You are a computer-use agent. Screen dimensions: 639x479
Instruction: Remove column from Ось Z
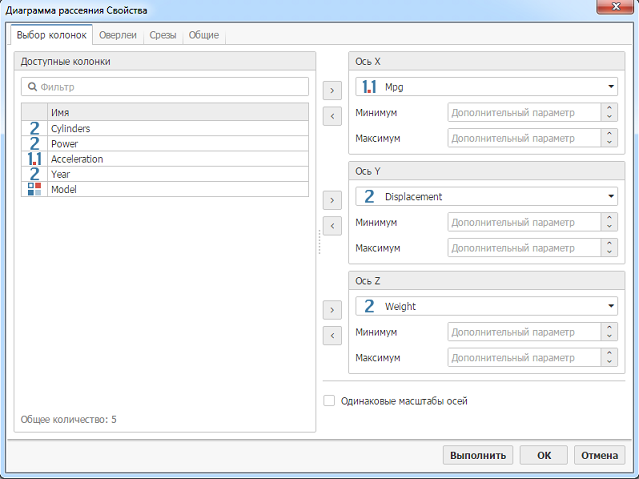(332, 336)
